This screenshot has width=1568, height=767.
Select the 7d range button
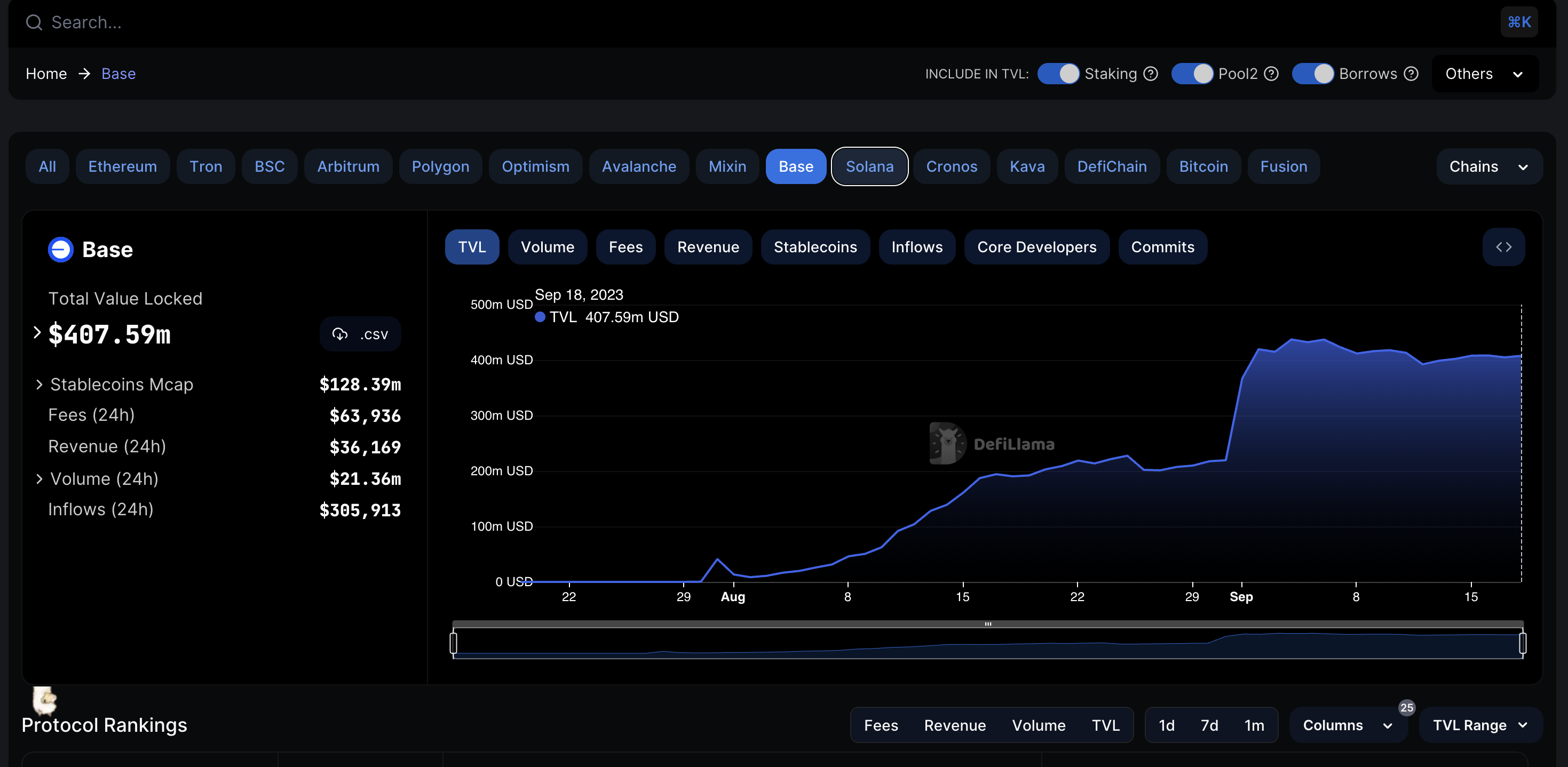pos(1209,724)
